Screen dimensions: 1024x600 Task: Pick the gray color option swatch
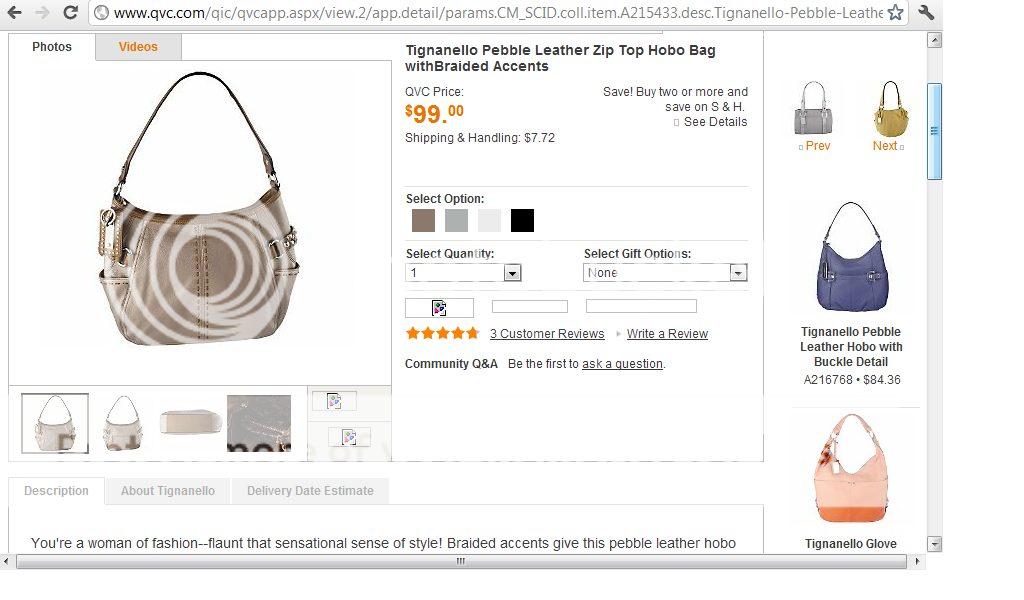456,220
